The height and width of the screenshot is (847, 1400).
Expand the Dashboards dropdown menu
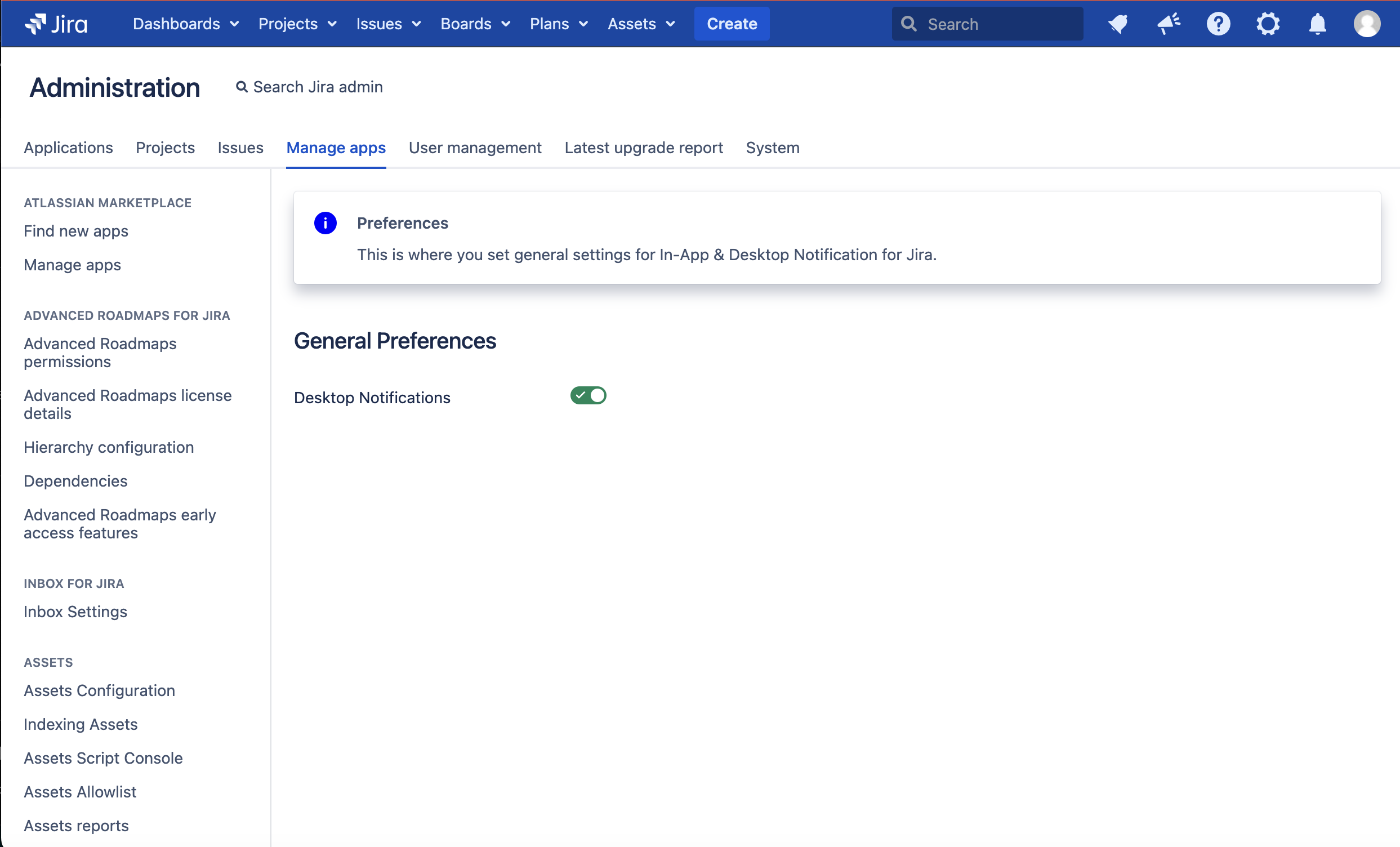[185, 24]
